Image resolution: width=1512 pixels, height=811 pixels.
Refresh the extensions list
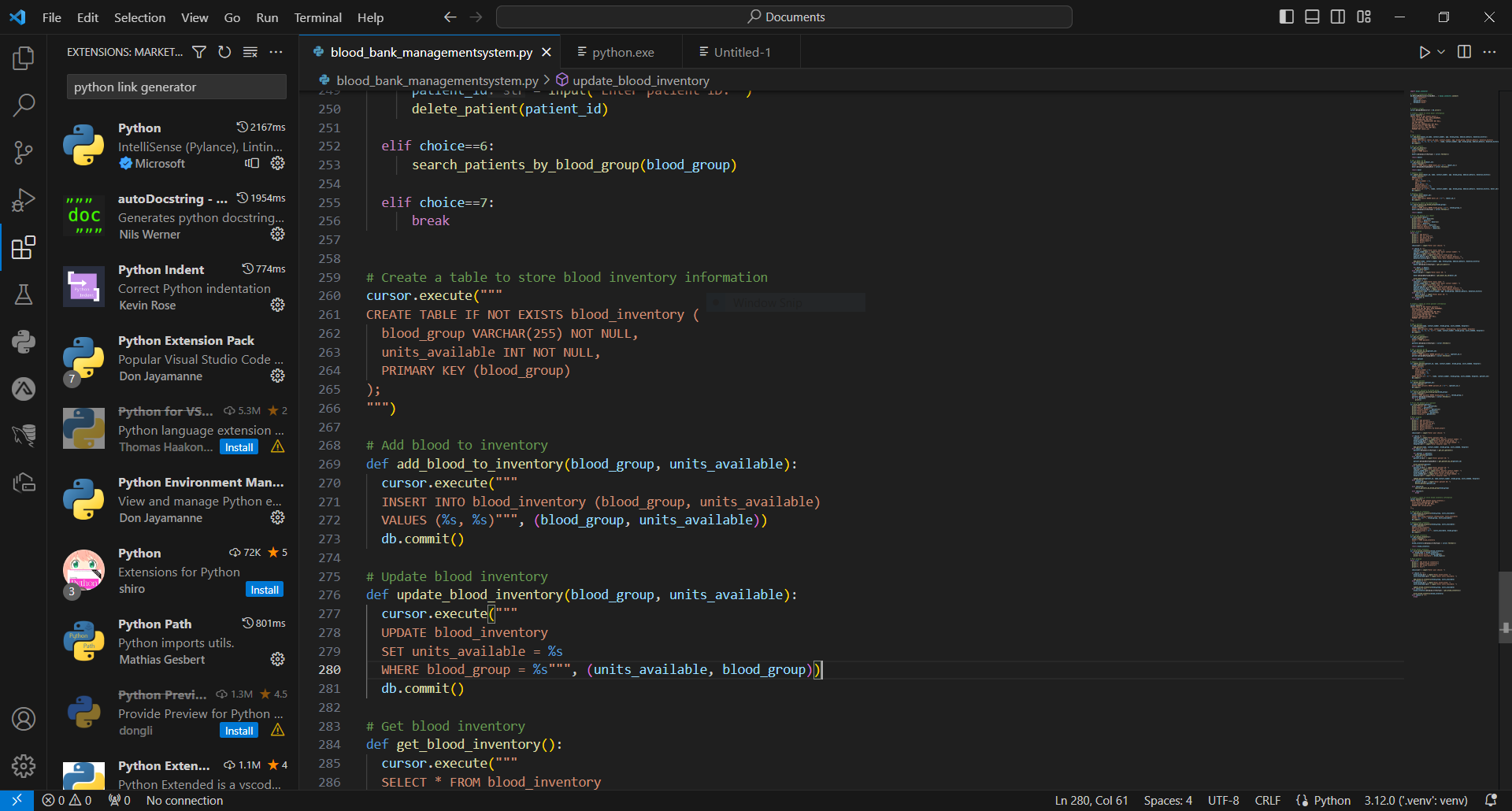[x=224, y=52]
